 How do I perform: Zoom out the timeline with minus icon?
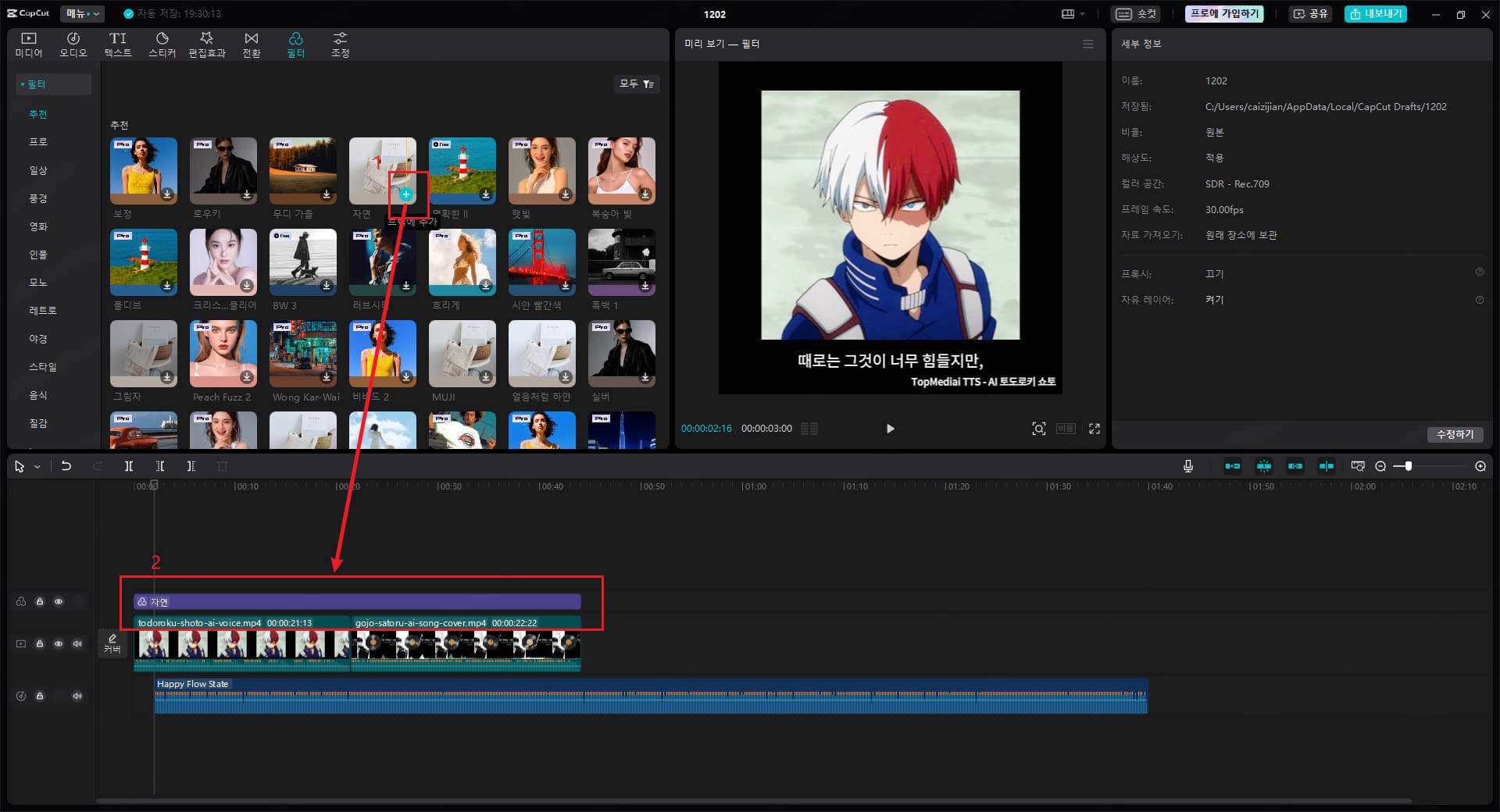1380,466
